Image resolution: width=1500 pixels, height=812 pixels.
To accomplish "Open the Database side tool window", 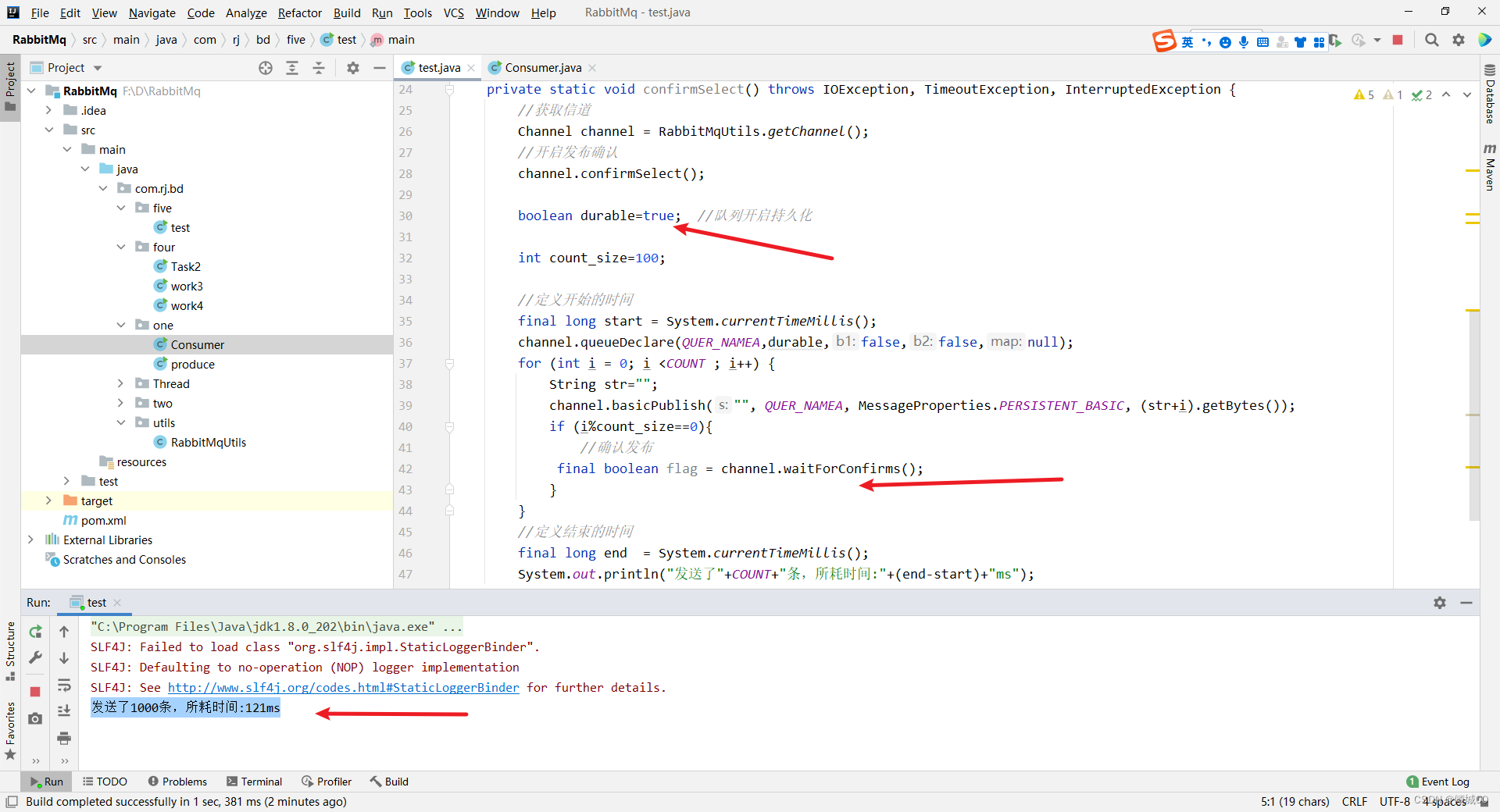I will point(1490,94).
